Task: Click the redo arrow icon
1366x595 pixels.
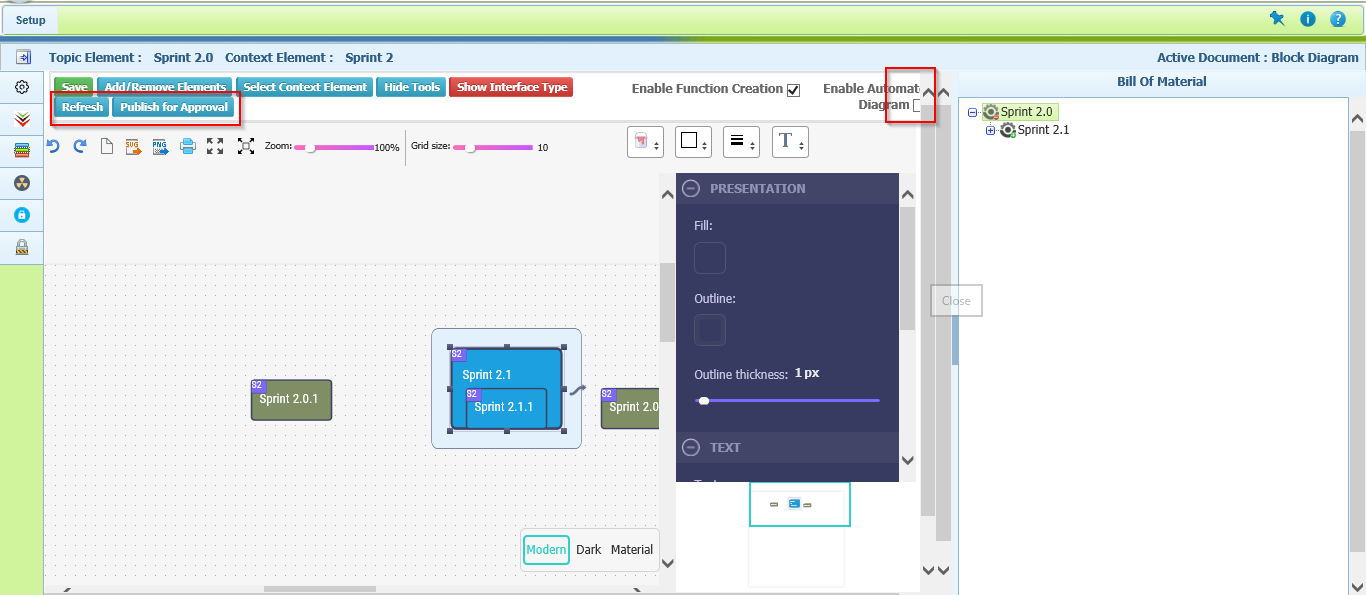Action: click(x=80, y=146)
